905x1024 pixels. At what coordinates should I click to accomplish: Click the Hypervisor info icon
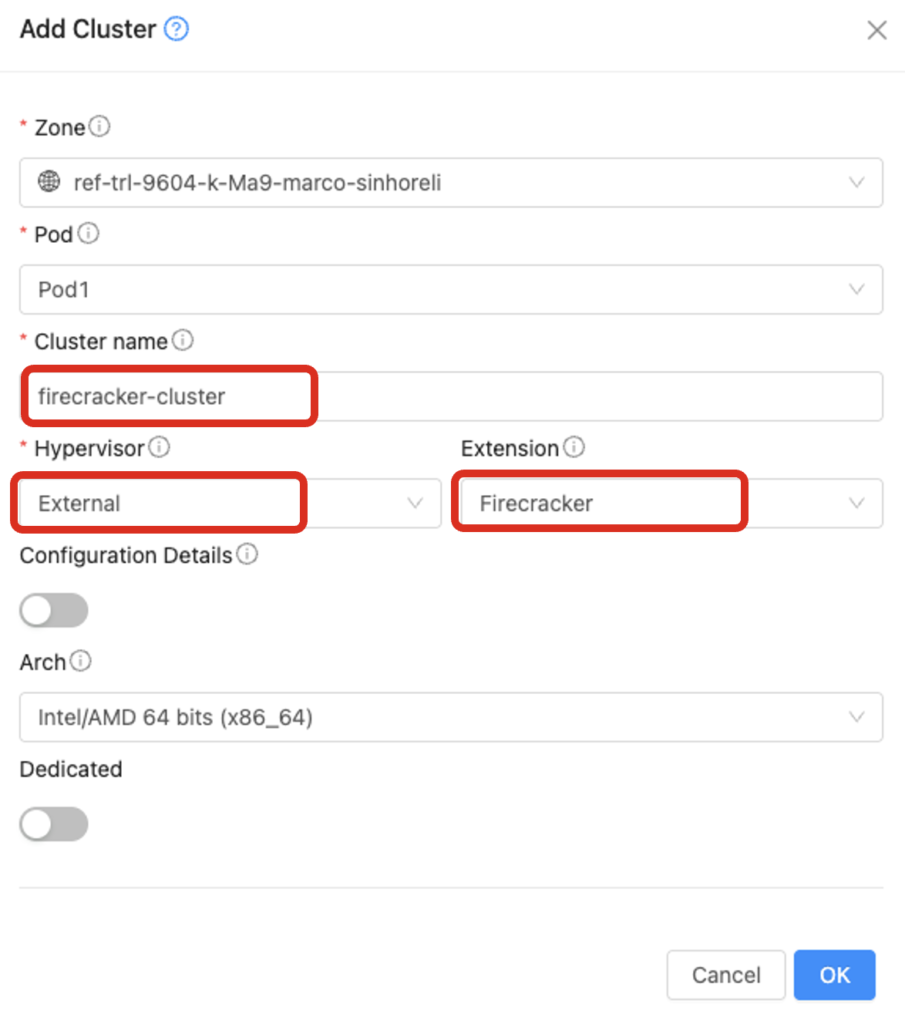point(159,447)
